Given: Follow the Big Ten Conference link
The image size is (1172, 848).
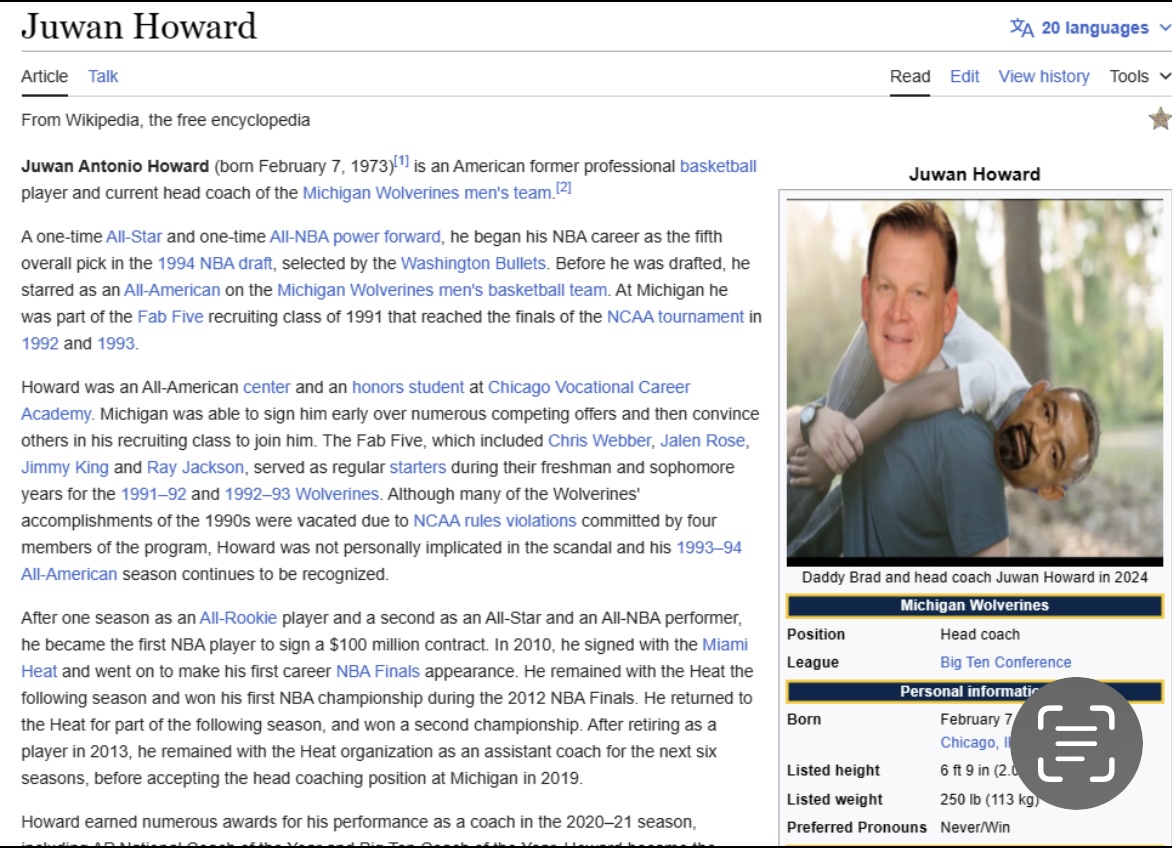Looking at the screenshot, I should [1005, 662].
